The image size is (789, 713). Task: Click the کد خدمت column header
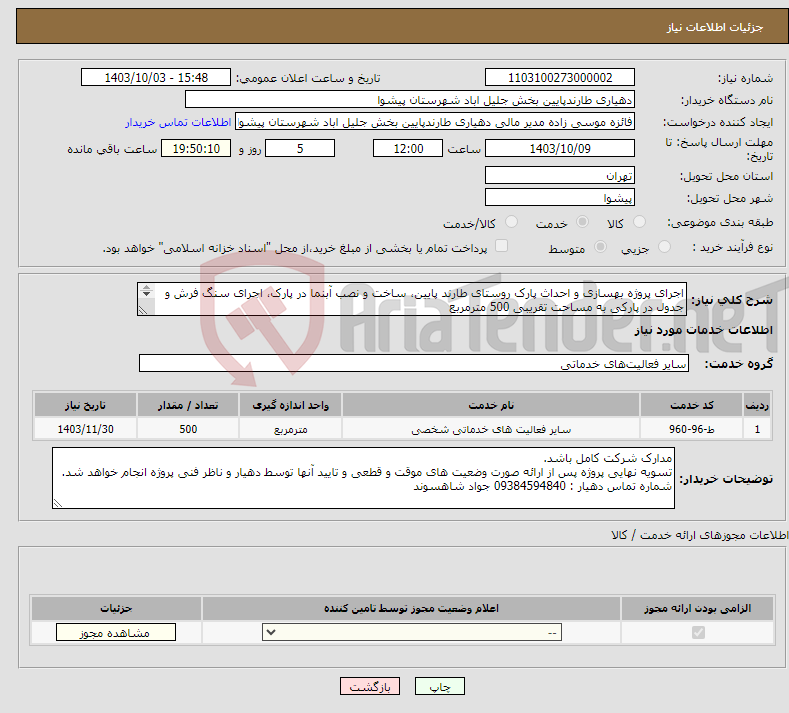point(692,405)
